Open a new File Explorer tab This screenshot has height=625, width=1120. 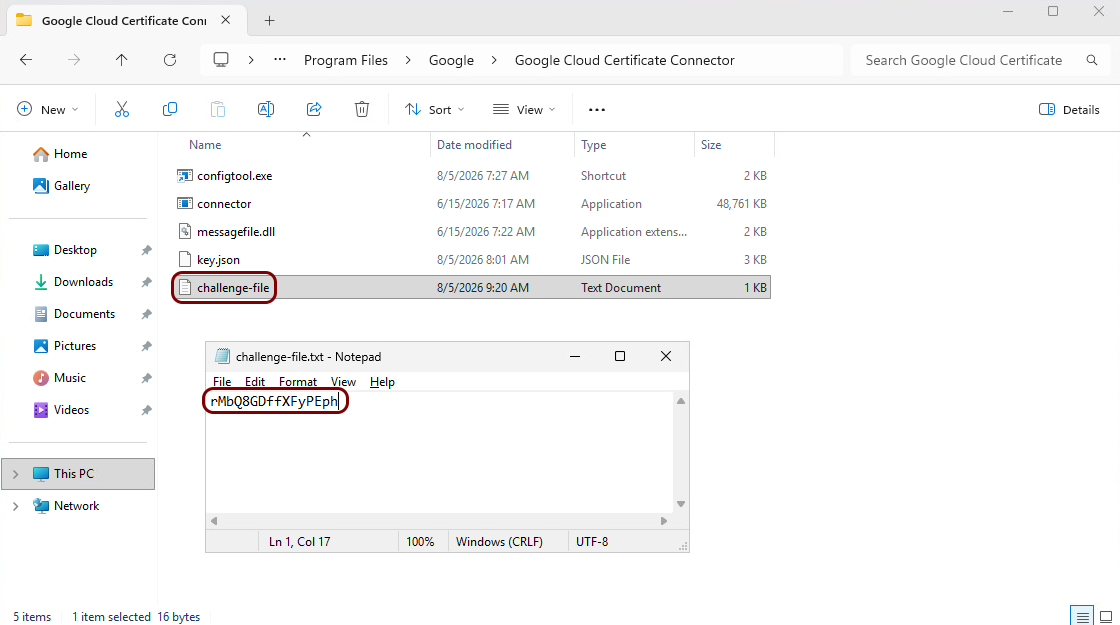pos(269,21)
